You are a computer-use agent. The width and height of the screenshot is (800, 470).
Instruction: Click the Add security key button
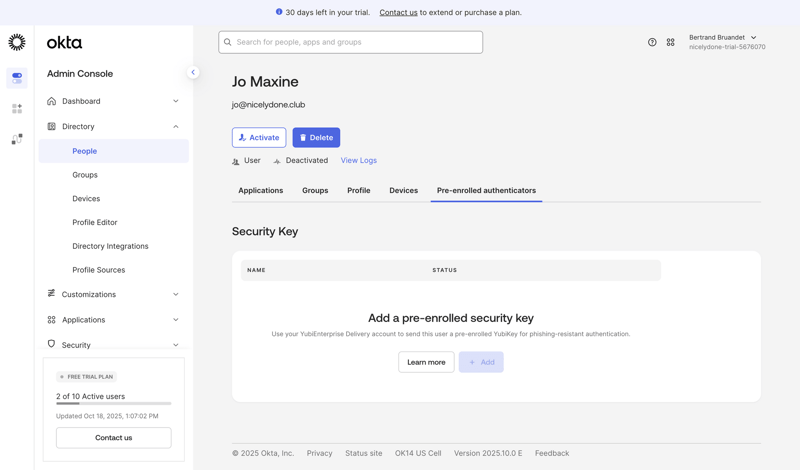pyautogui.click(x=481, y=362)
